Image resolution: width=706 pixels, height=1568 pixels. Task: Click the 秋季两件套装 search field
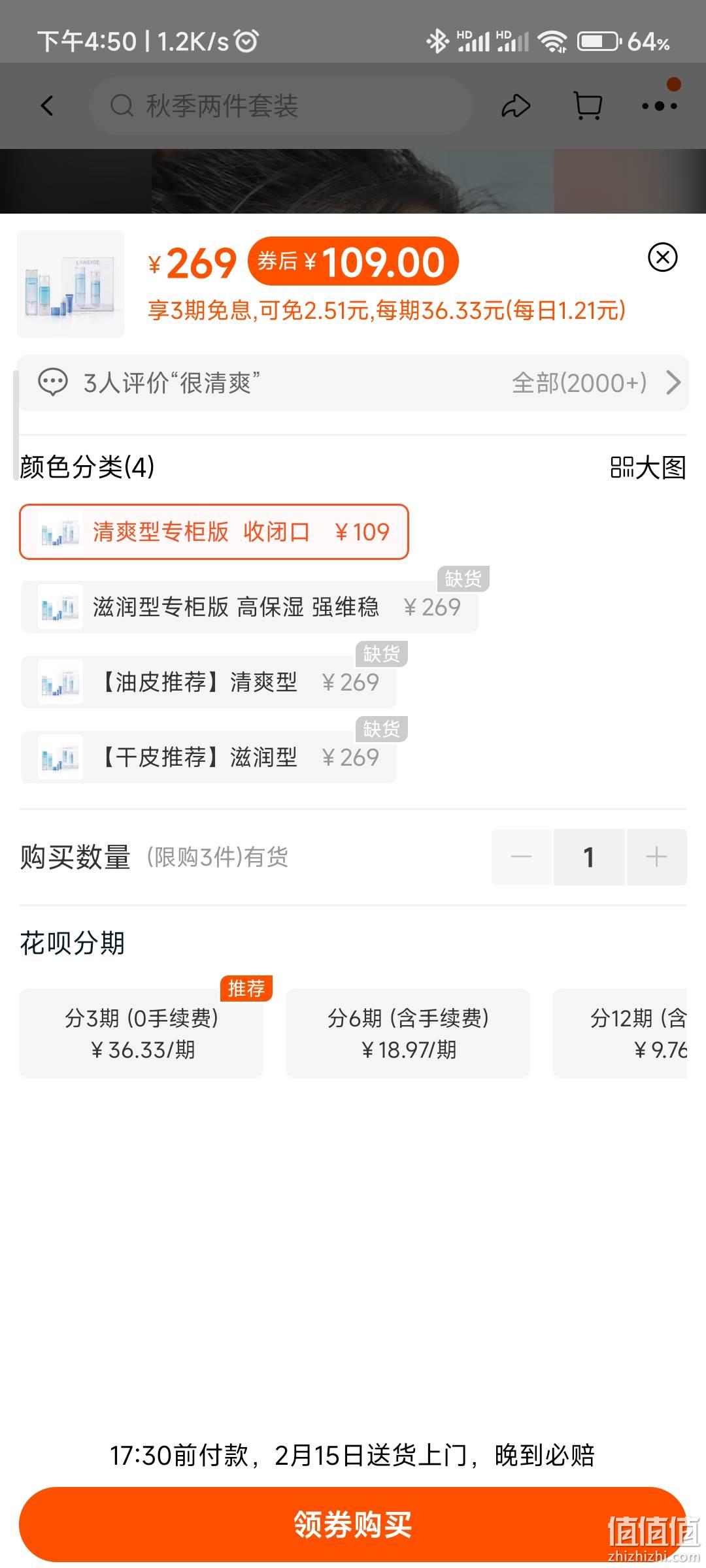tap(281, 106)
